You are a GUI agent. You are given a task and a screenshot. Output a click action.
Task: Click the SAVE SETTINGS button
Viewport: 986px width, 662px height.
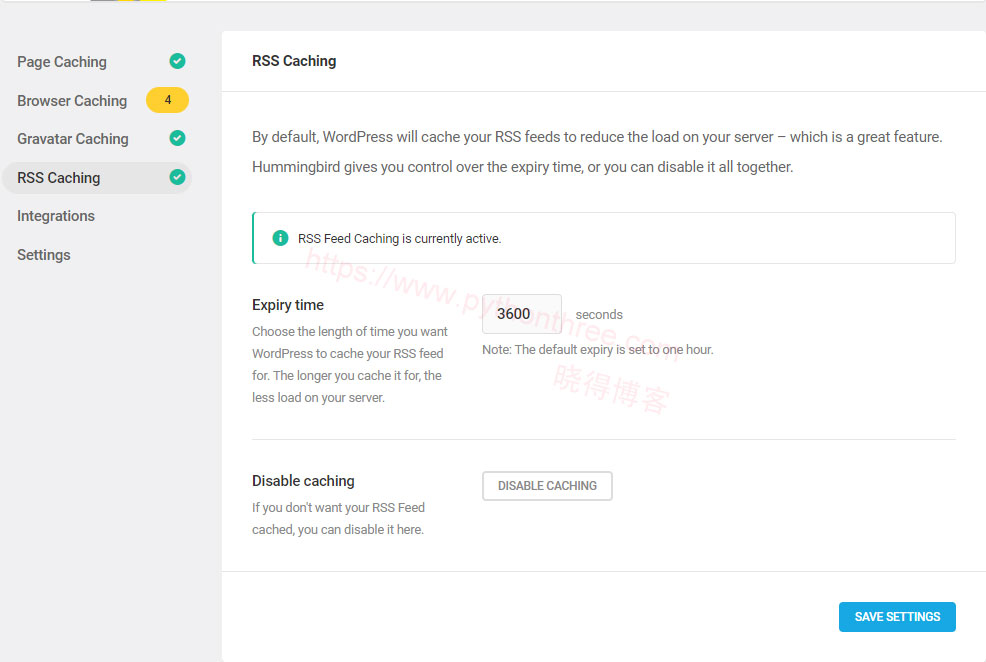[897, 617]
